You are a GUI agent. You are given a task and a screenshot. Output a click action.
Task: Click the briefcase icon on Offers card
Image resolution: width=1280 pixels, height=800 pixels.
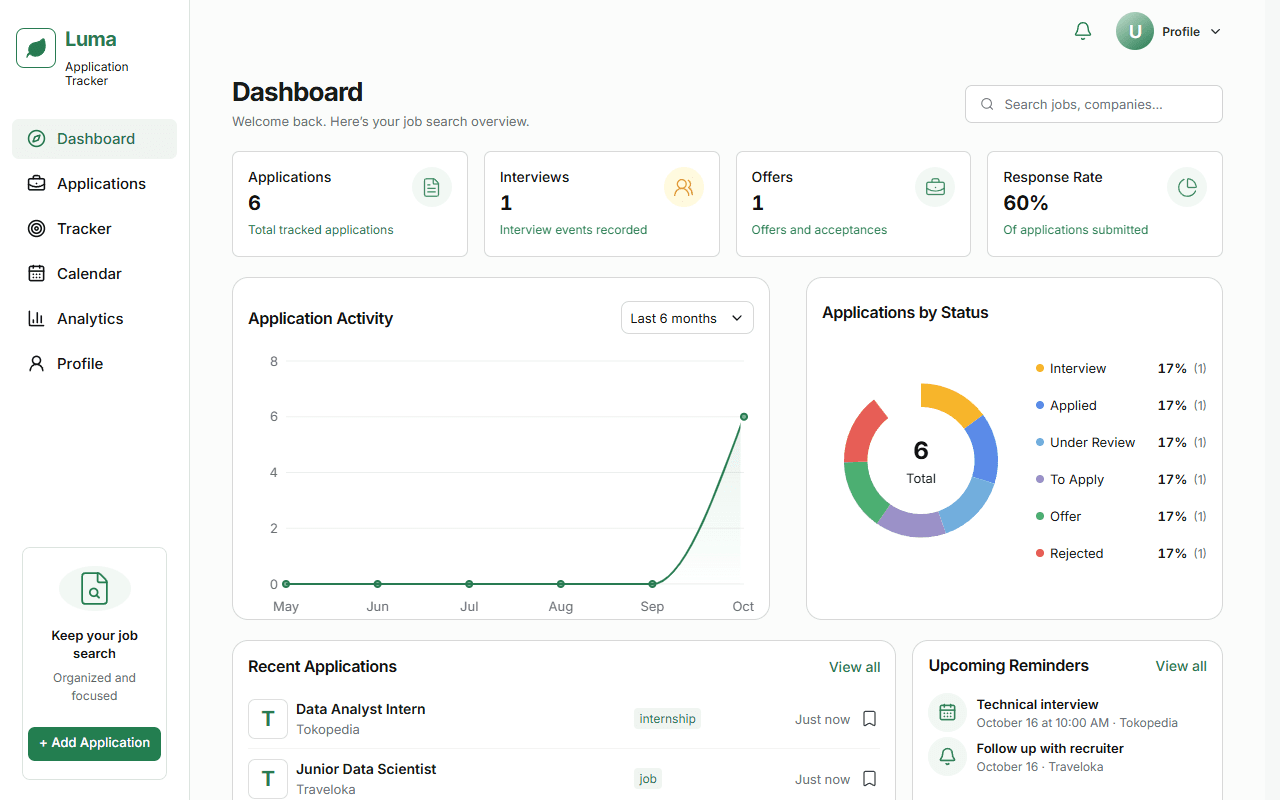point(935,187)
